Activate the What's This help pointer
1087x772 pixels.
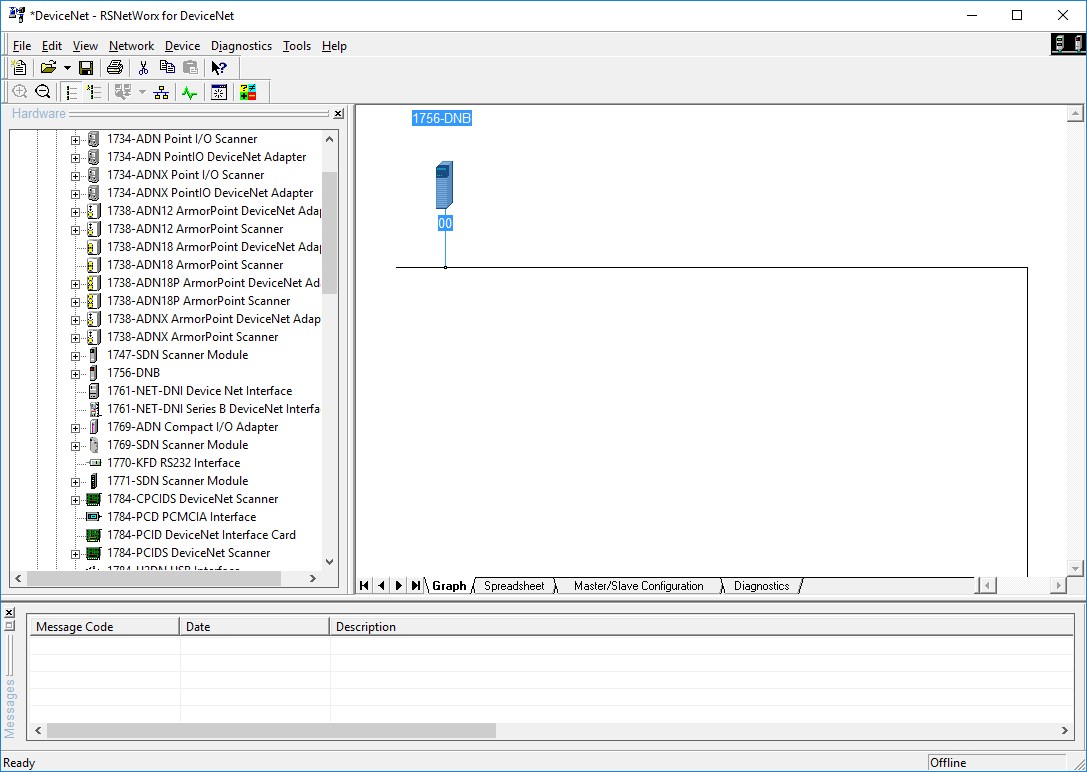coord(219,67)
